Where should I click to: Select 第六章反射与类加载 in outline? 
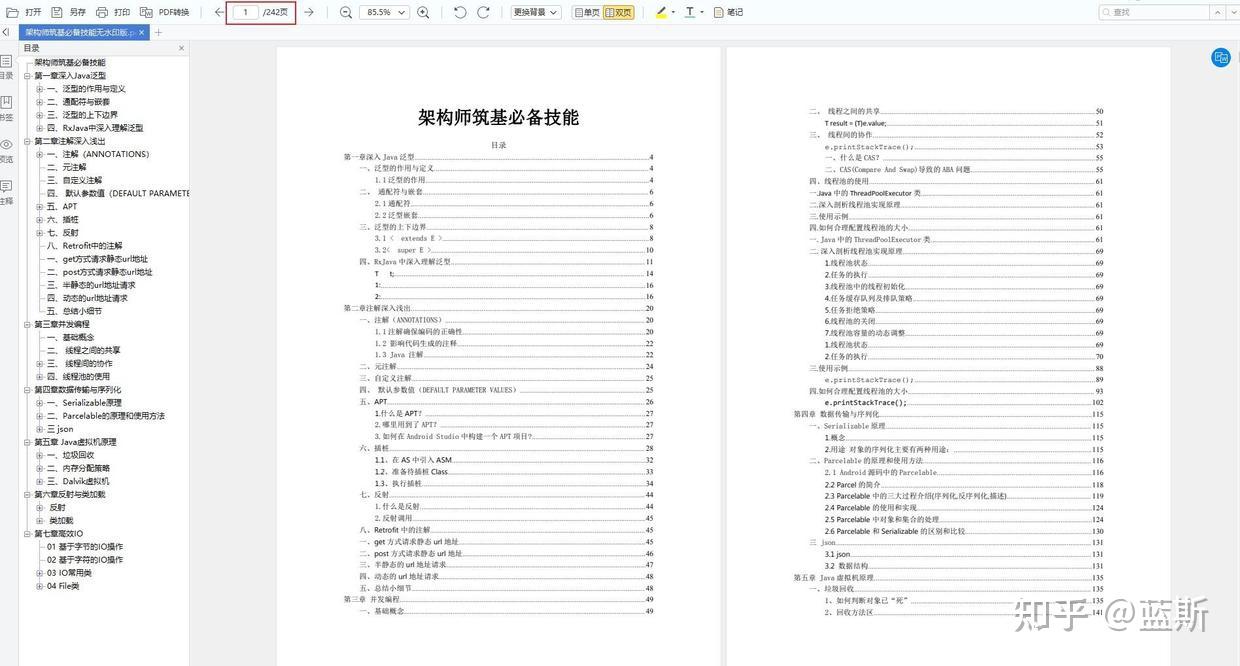coord(70,494)
